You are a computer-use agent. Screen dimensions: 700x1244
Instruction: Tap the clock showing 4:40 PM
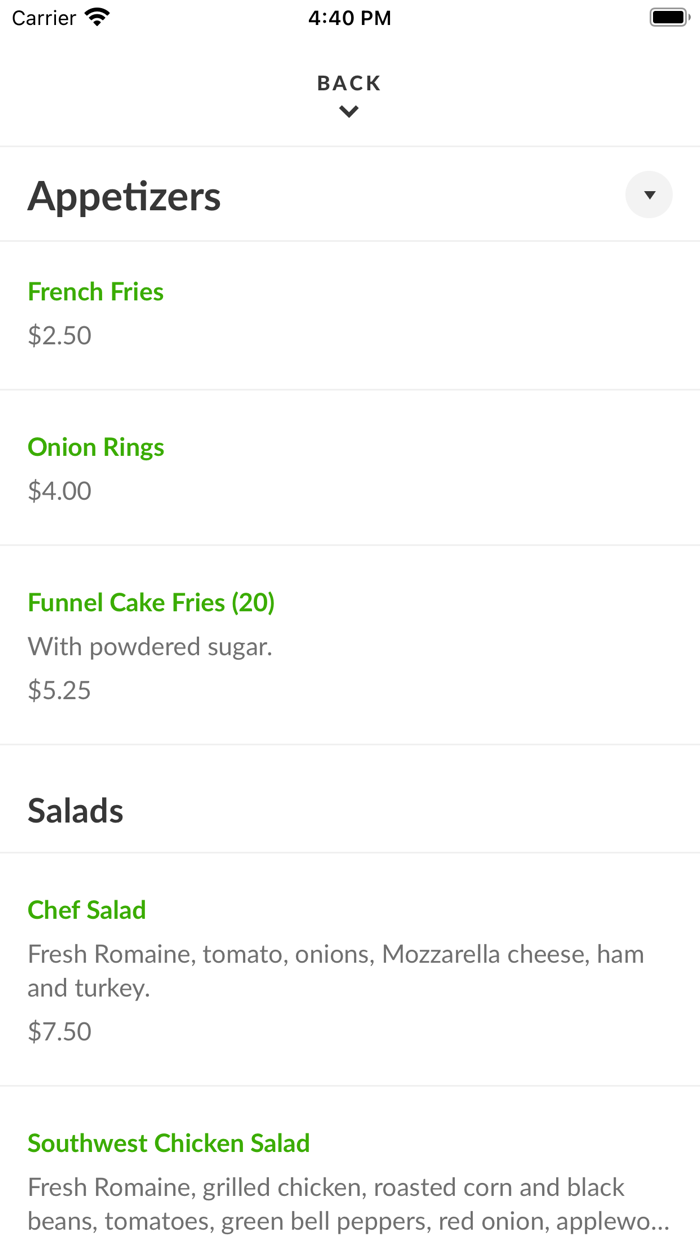pyautogui.click(x=349, y=17)
